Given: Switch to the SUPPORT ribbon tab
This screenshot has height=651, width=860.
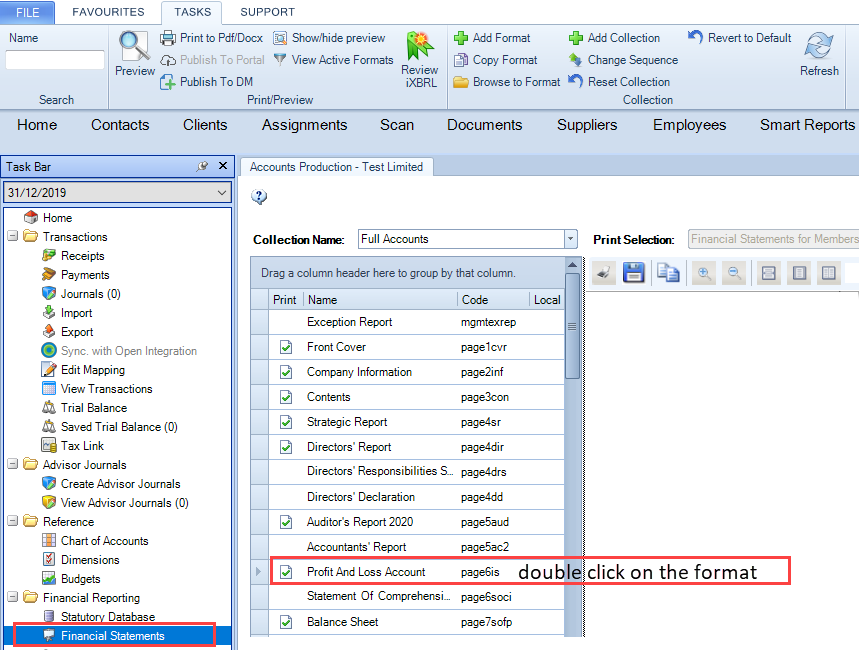Looking at the screenshot, I should (268, 12).
